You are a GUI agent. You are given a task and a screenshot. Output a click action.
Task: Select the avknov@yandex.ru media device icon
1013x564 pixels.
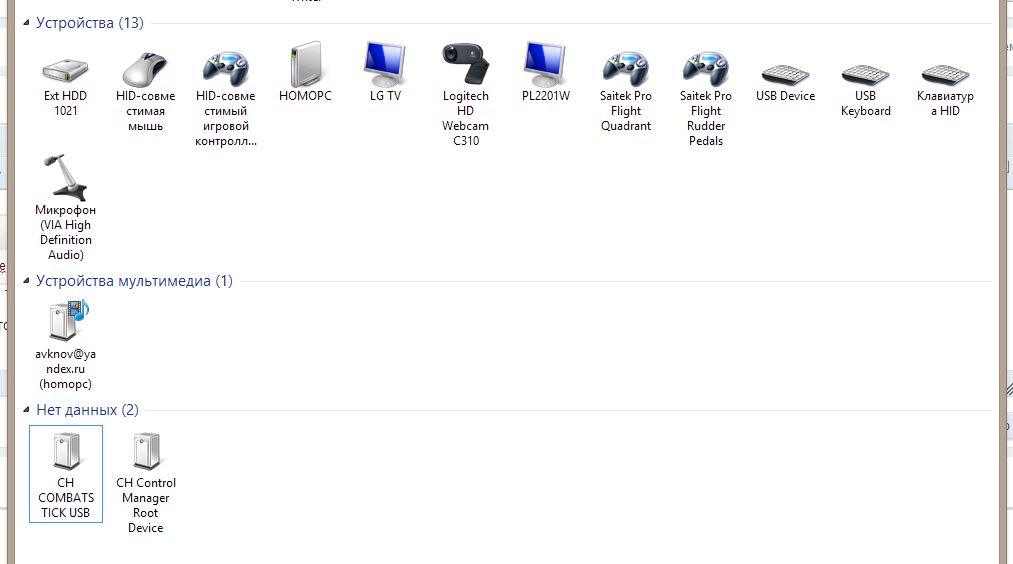pos(68,320)
